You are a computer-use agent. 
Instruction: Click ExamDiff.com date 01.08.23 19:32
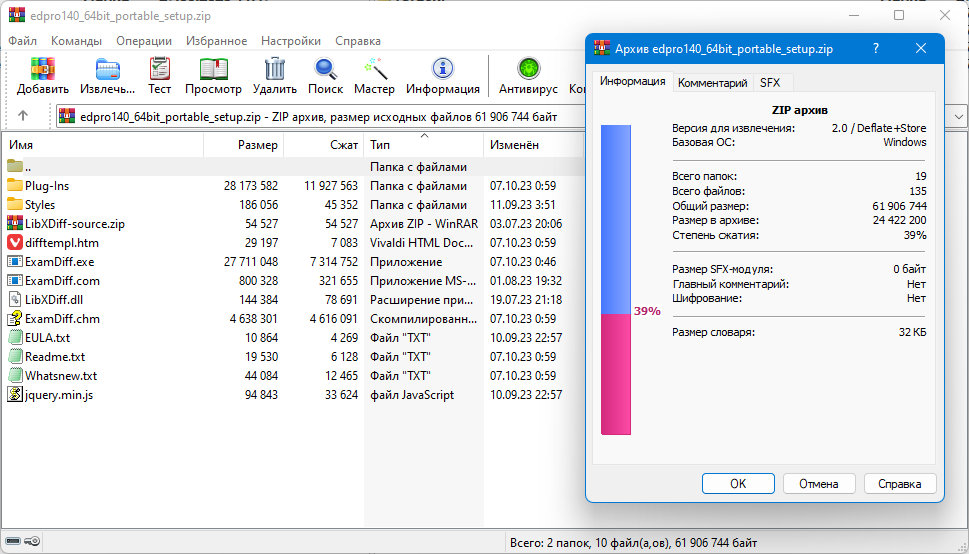[x=526, y=281]
